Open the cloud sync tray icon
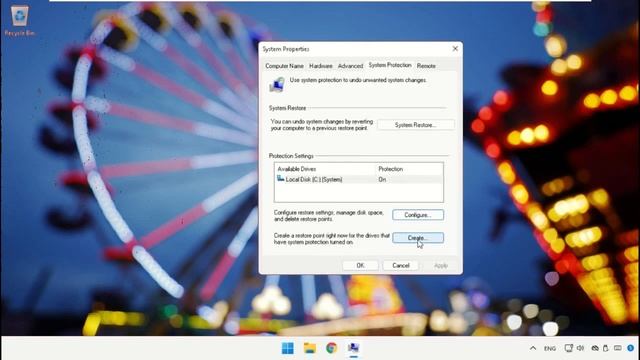This screenshot has width=640, height=360. (595, 348)
